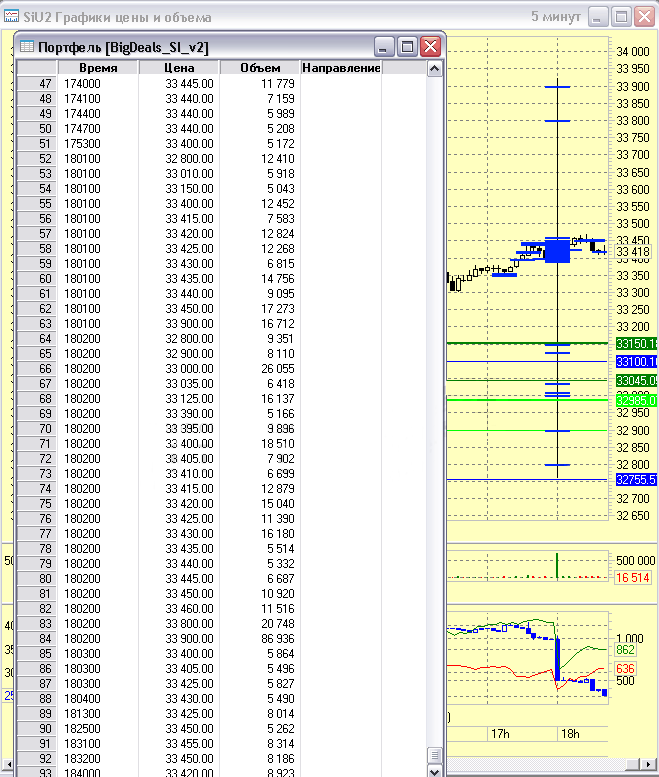The image size is (659, 777).
Task: Select row number 52 header
Action: 37,159
